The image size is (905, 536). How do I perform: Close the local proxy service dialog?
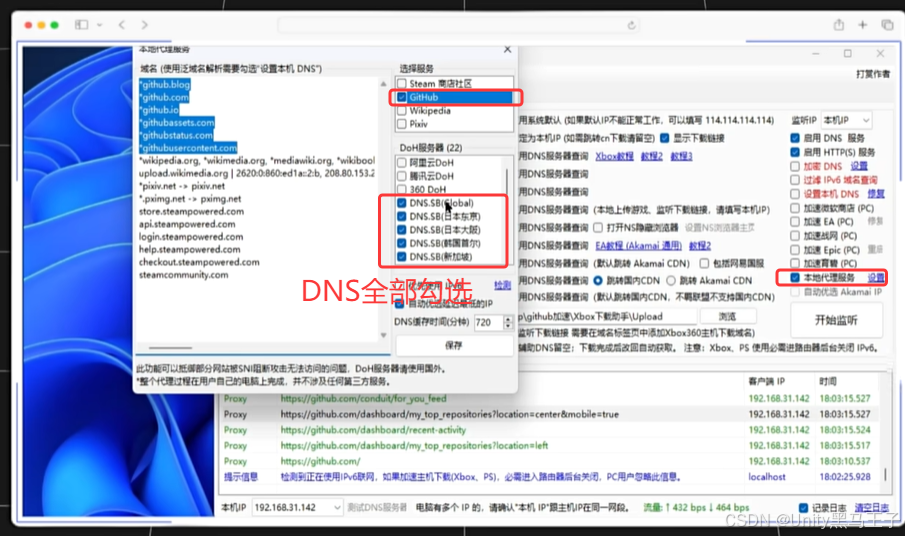click(x=507, y=50)
